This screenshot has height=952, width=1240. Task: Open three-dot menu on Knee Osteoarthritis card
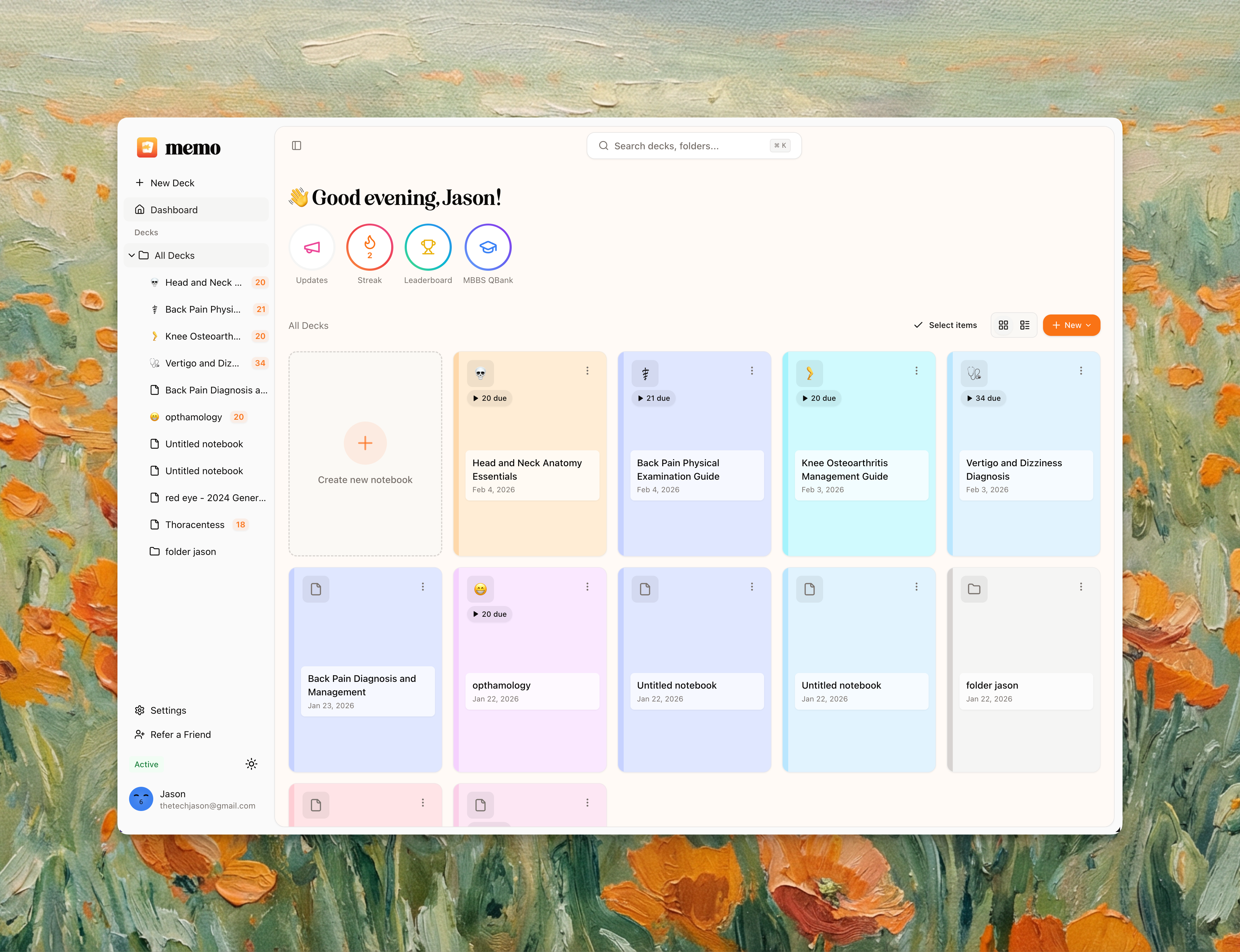click(916, 370)
